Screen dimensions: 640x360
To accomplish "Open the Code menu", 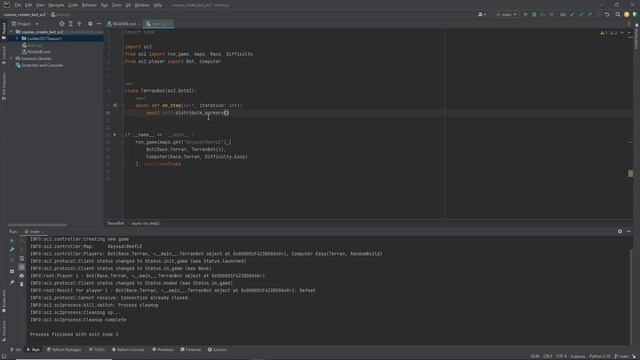I will point(73,5).
